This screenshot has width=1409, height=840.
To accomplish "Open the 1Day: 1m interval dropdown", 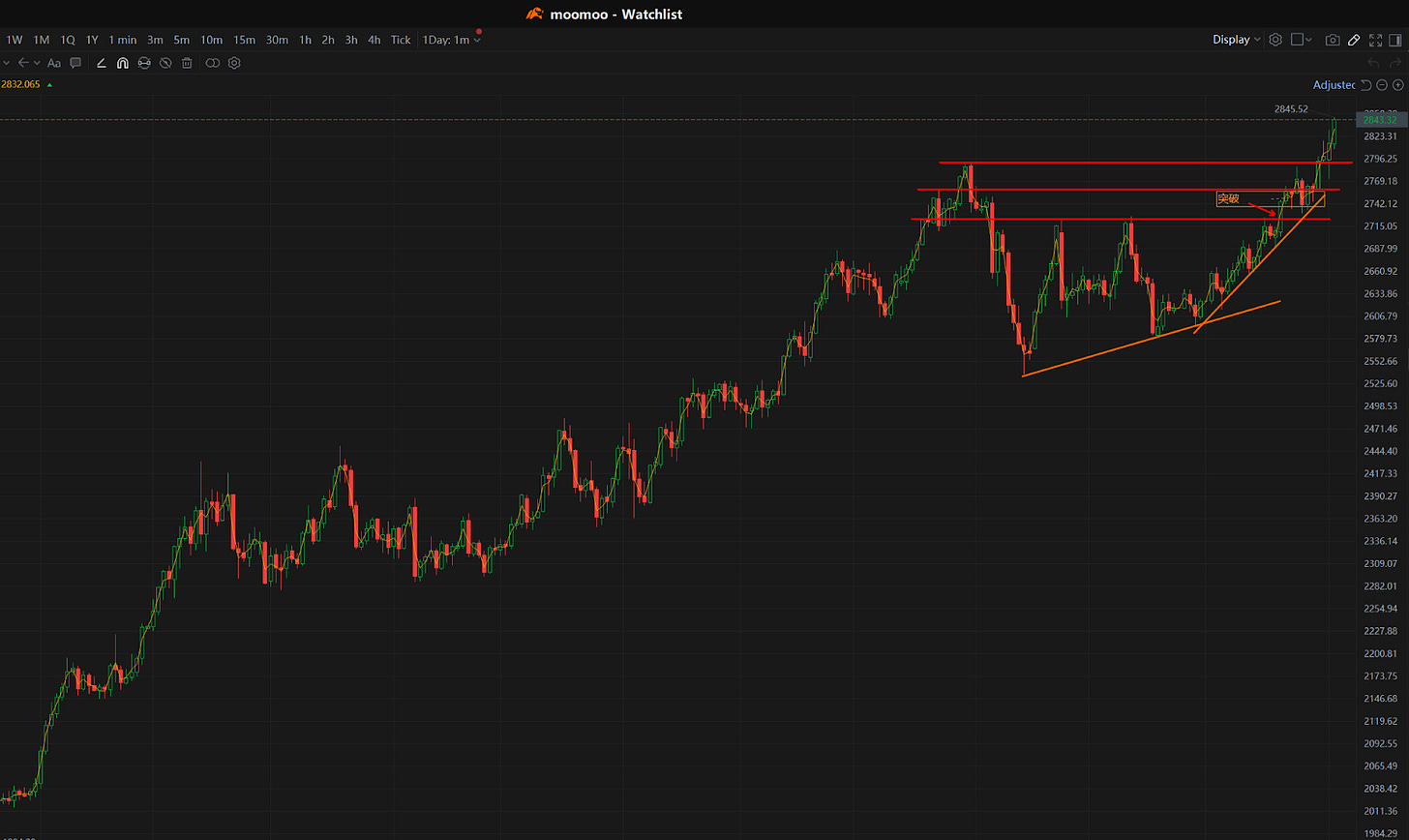I will [451, 40].
